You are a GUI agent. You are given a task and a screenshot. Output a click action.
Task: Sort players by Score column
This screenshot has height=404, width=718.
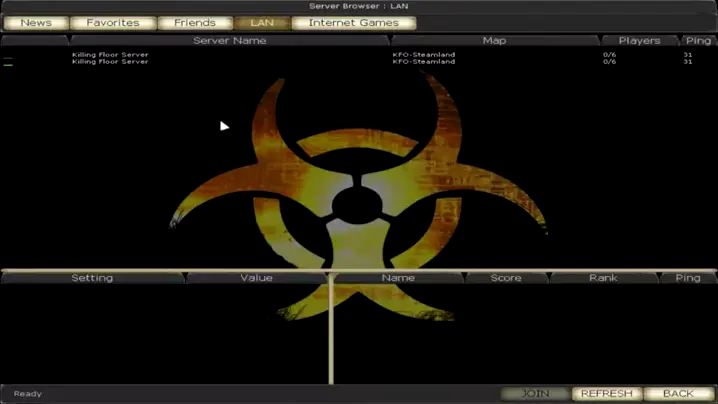tap(506, 278)
